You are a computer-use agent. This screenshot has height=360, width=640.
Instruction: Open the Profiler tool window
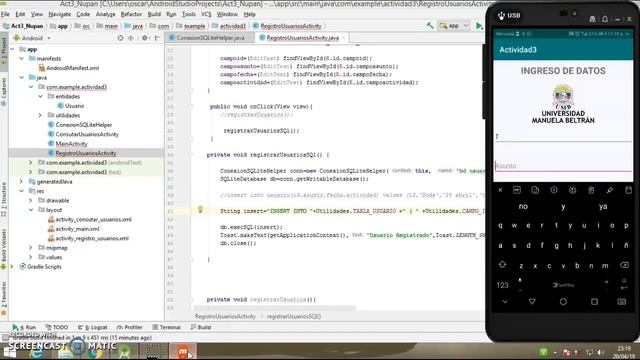pos(130,327)
